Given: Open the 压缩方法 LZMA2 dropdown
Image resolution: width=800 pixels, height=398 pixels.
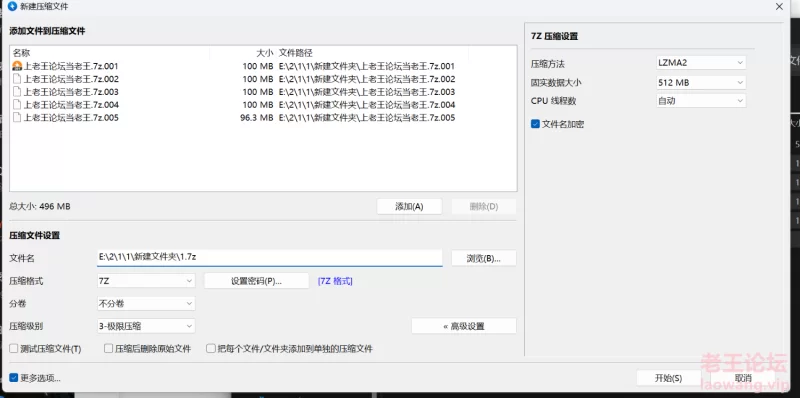Looking at the screenshot, I should tap(701, 63).
